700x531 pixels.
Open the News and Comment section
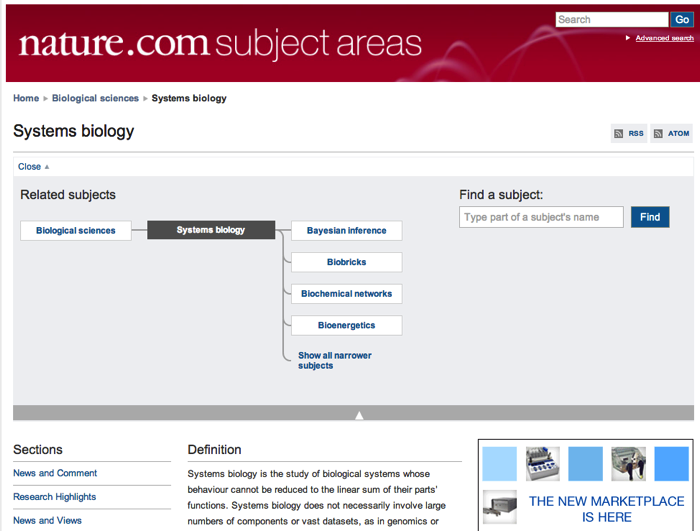point(55,473)
